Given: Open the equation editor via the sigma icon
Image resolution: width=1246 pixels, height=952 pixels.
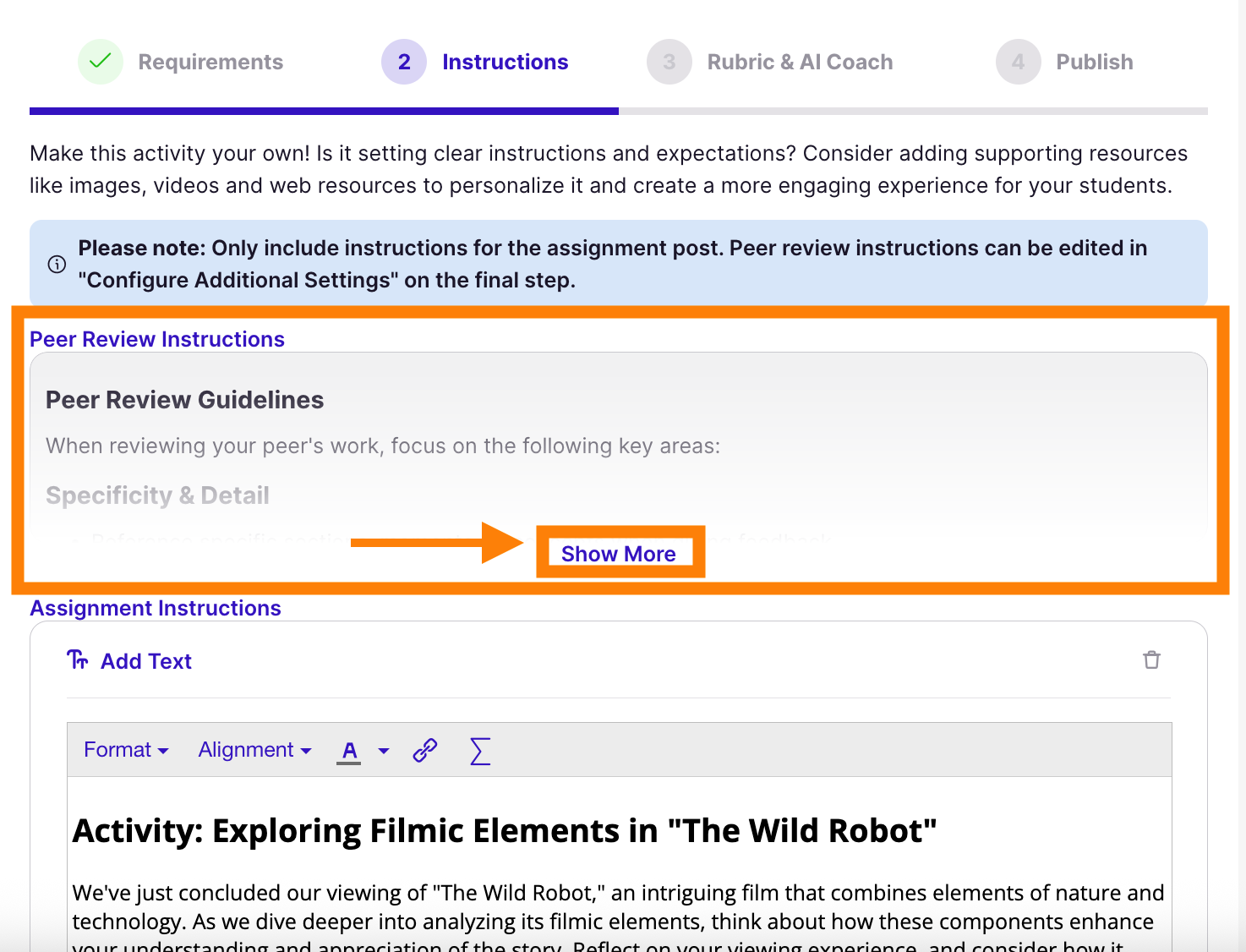Looking at the screenshot, I should 479,750.
